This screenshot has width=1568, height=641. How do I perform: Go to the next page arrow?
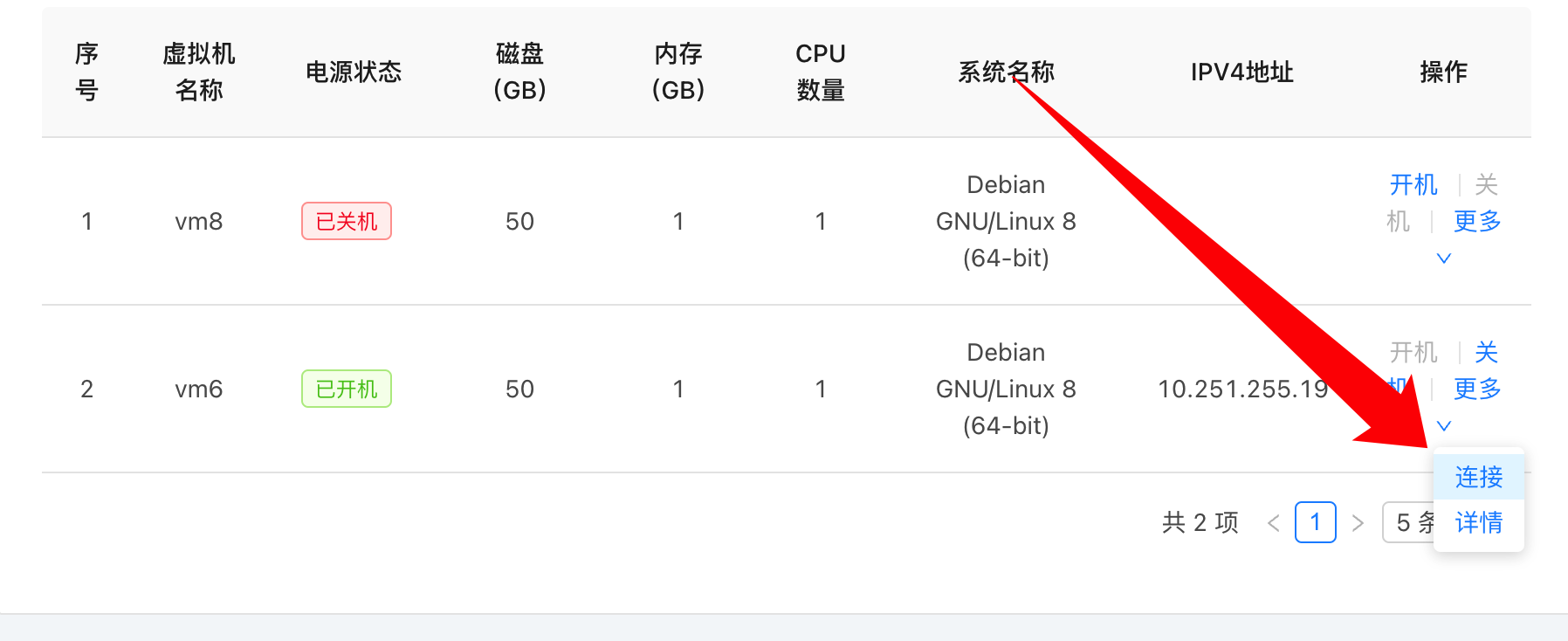pyautogui.click(x=1358, y=523)
